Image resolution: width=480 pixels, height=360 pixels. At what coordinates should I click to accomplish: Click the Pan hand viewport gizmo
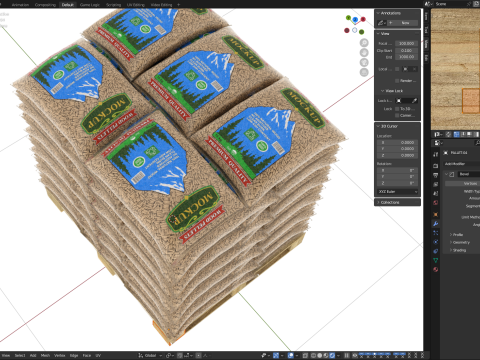(x=364, y=53)
